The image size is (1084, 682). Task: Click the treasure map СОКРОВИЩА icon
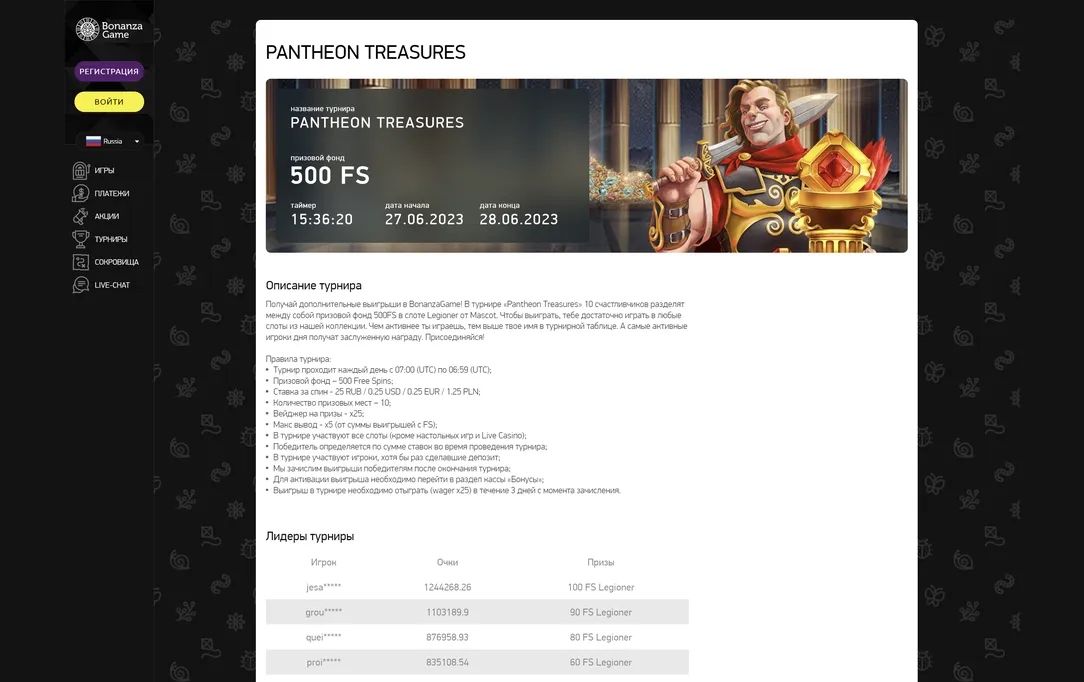(x=81, y=262)
